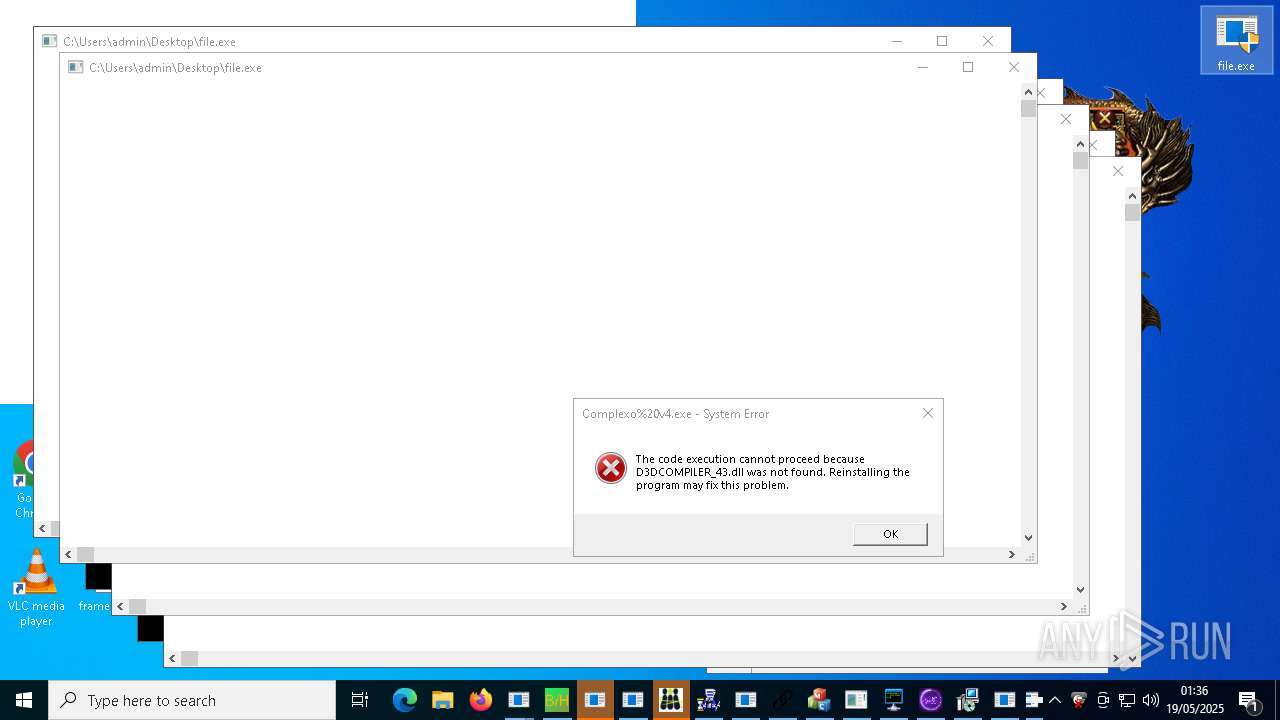The height and width of the screenshot is (720, 1280).
Task: Open the monitor taskbar application
Action: click(894, 700)
